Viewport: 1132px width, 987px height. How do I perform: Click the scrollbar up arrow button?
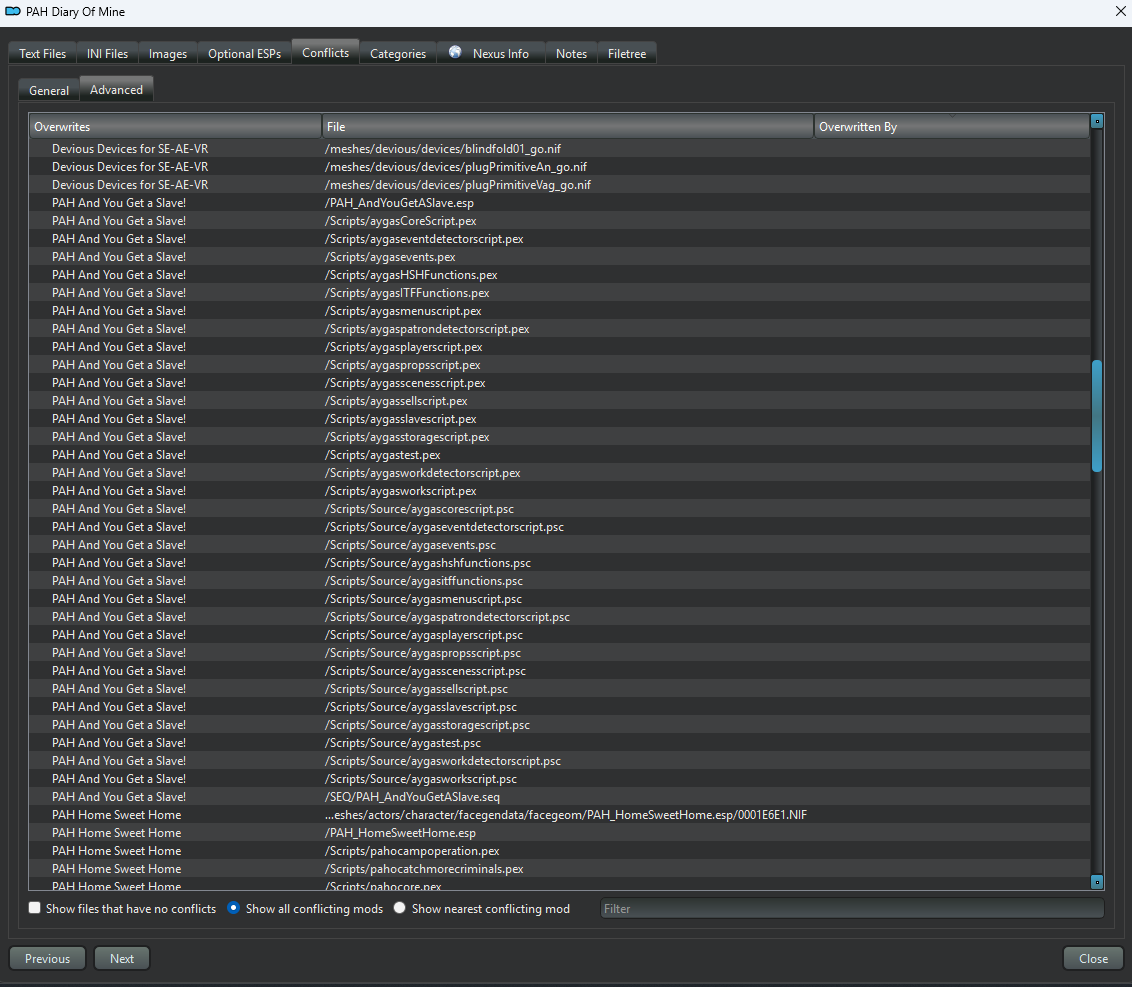coord(1097,121)
